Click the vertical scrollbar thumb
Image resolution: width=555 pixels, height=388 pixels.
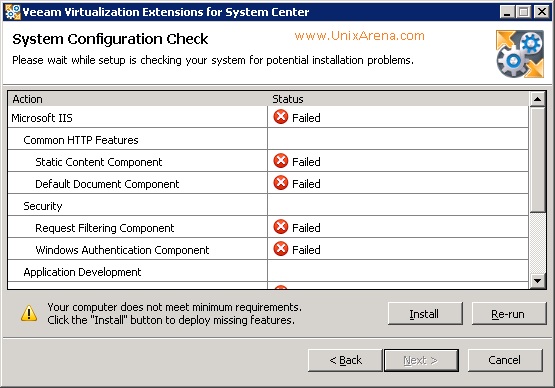[537, 160]
